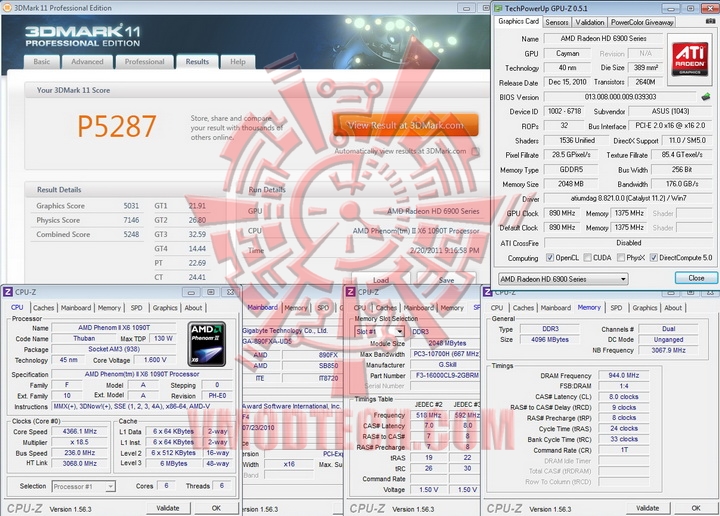Click the Physics Score value 7146
The height and width of the screenshot is (516, 720).
[x=131, y=220]
